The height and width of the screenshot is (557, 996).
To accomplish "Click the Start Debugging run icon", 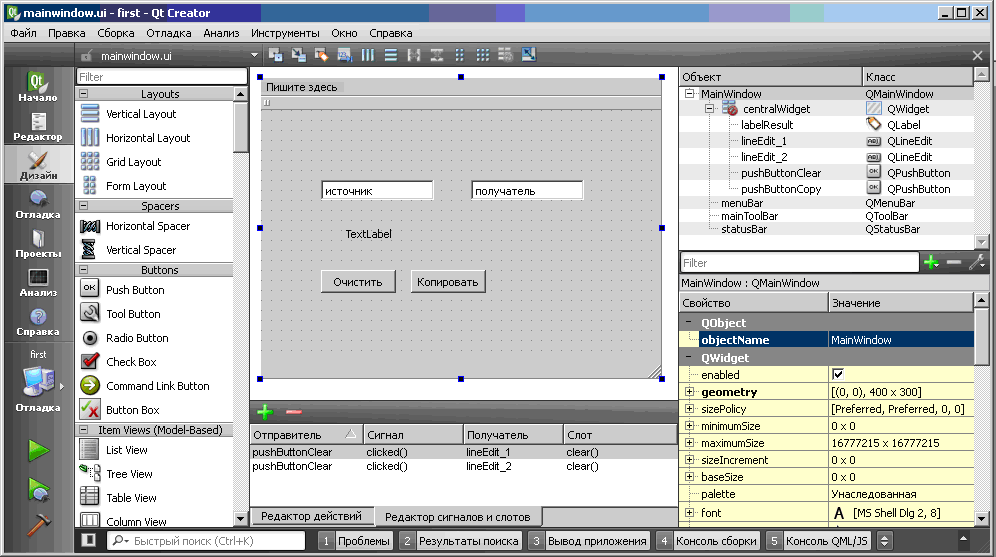I will (38, 490).
